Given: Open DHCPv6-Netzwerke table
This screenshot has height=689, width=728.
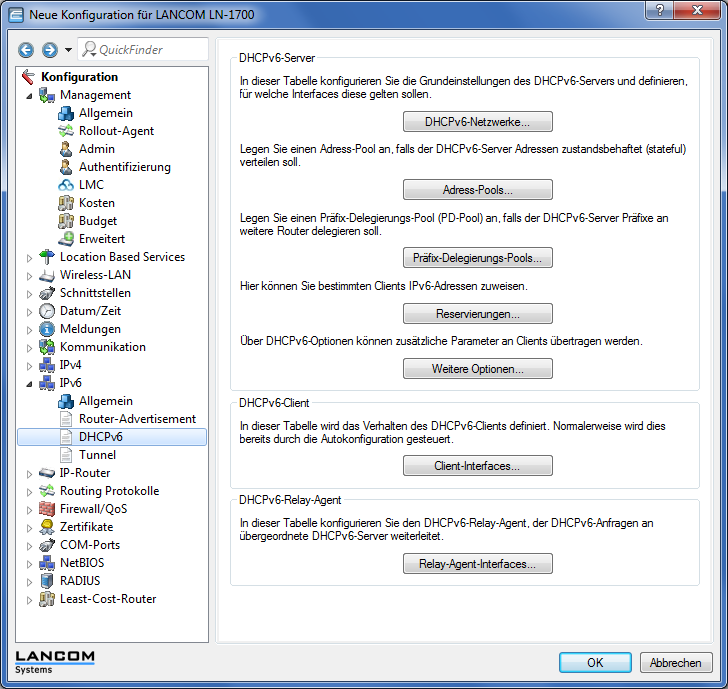Looking at the screenshot, I should 477,122.
